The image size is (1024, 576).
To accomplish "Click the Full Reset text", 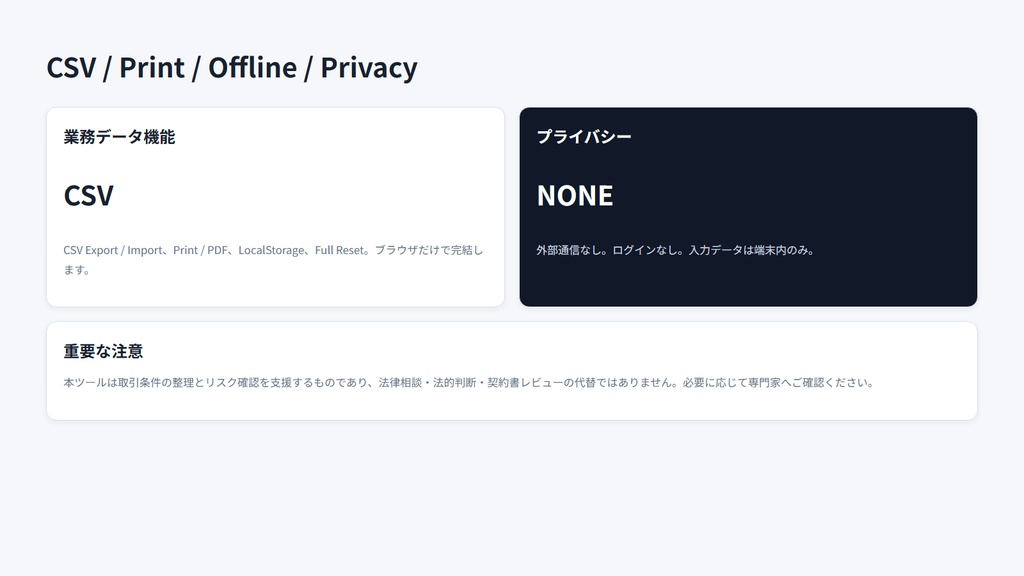I will (339, 250).
